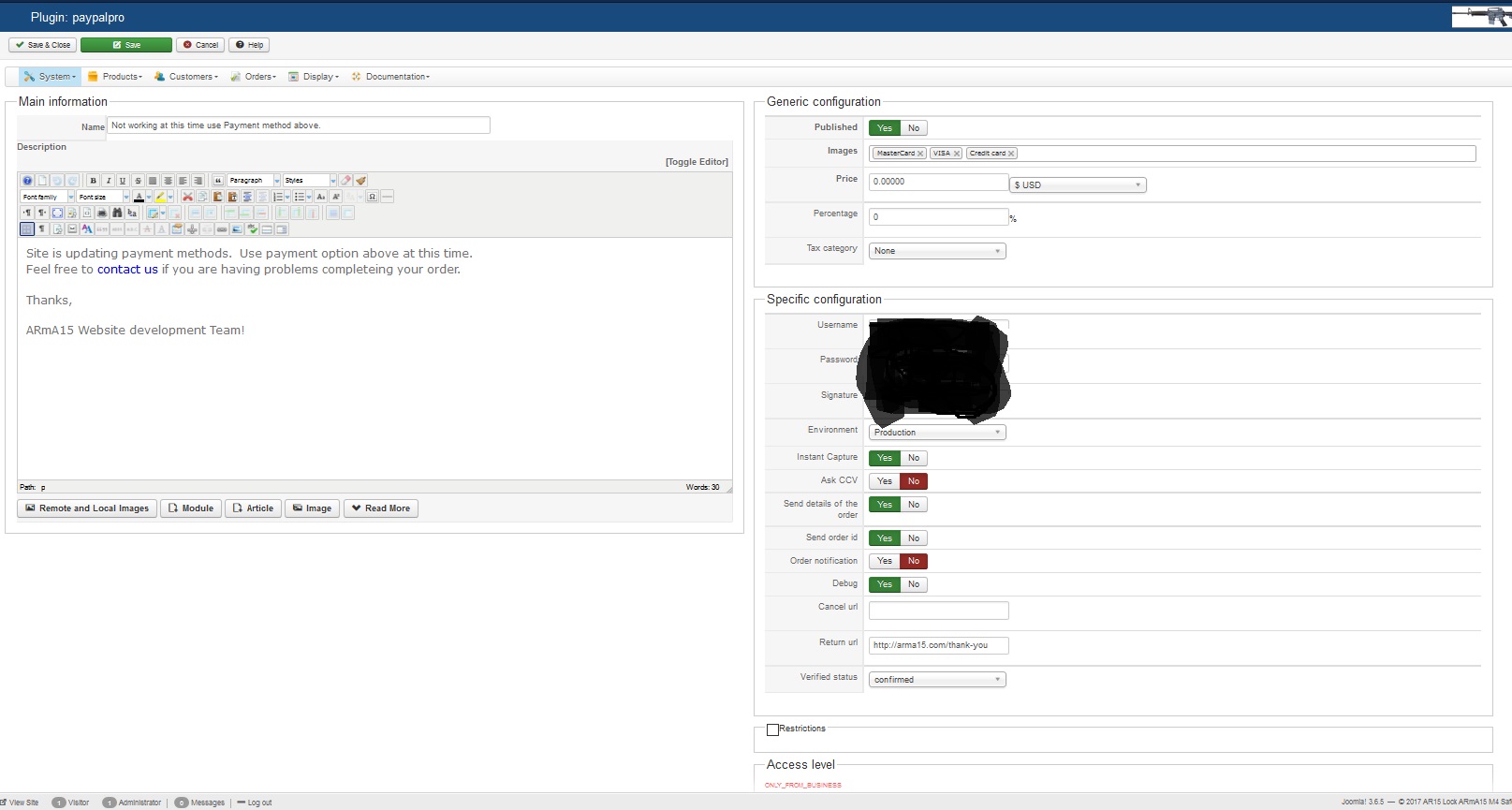Image resolution: width=1512 pixels, height=810 pixels.
Task: Apply strikethrough formatting
Action: 138,181
